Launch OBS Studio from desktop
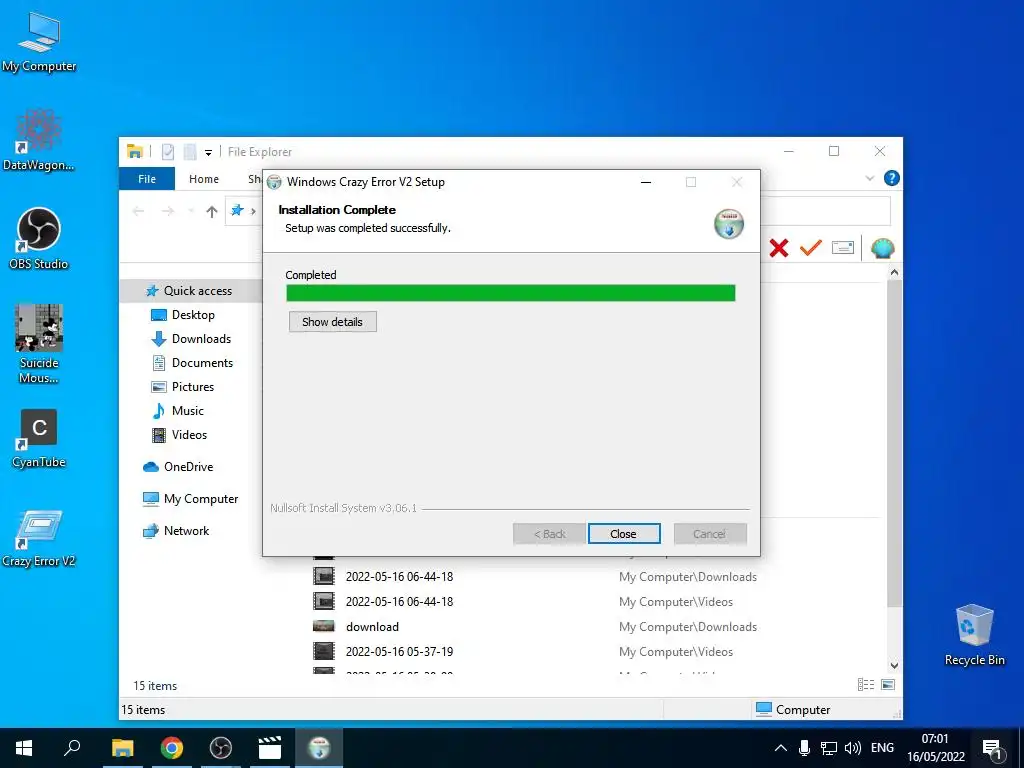This screenshot has width=1024, height=768. (39, 238)
